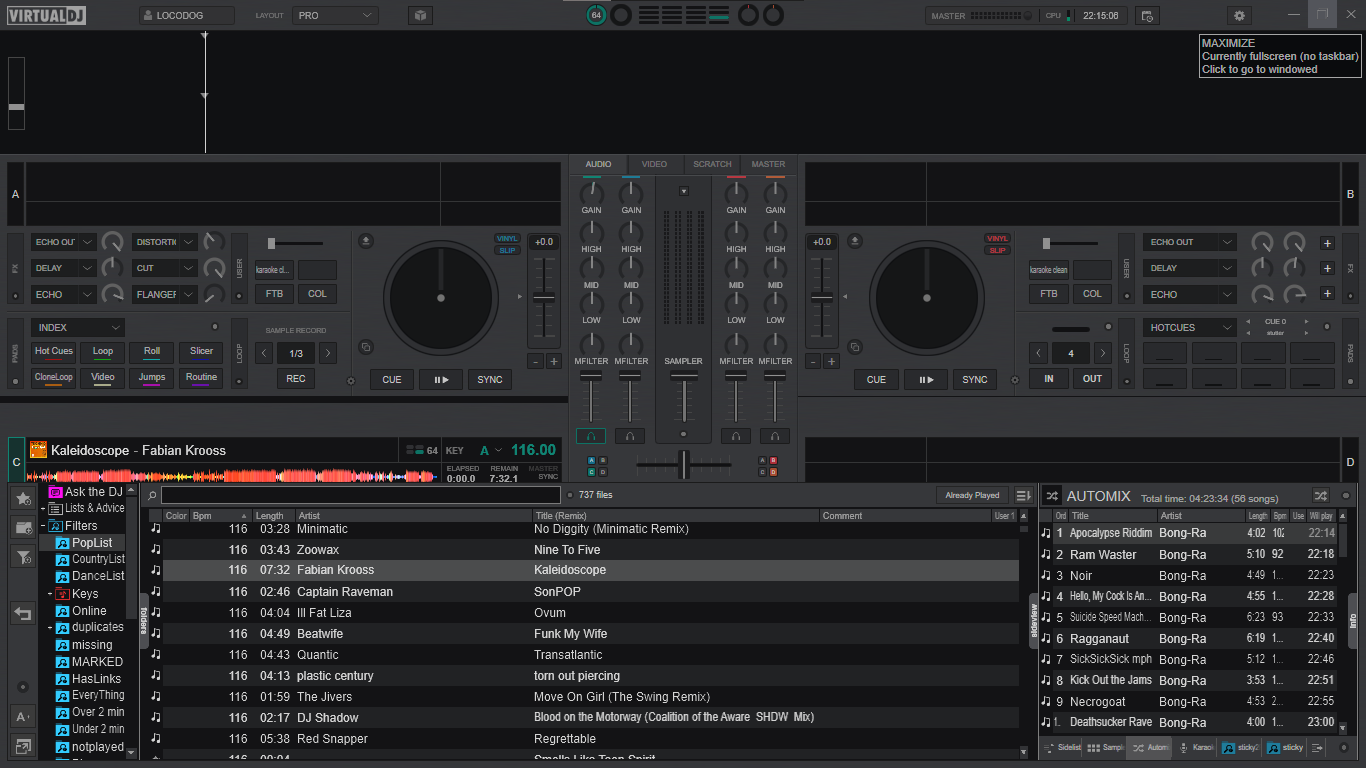Click the back arrow icon in browser sidebar
Screen dimensions: 1366x768
point(23,613)
